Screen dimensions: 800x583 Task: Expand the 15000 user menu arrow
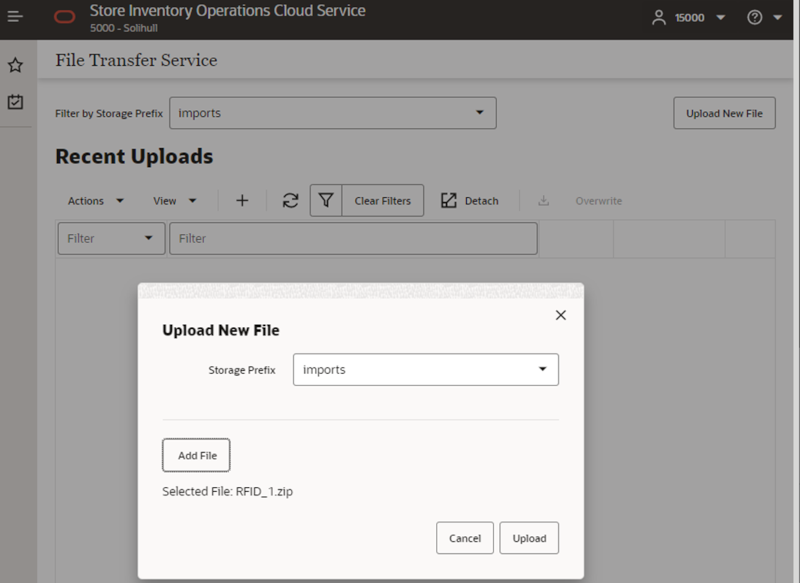pyautogui.click(x=720, y=18)
